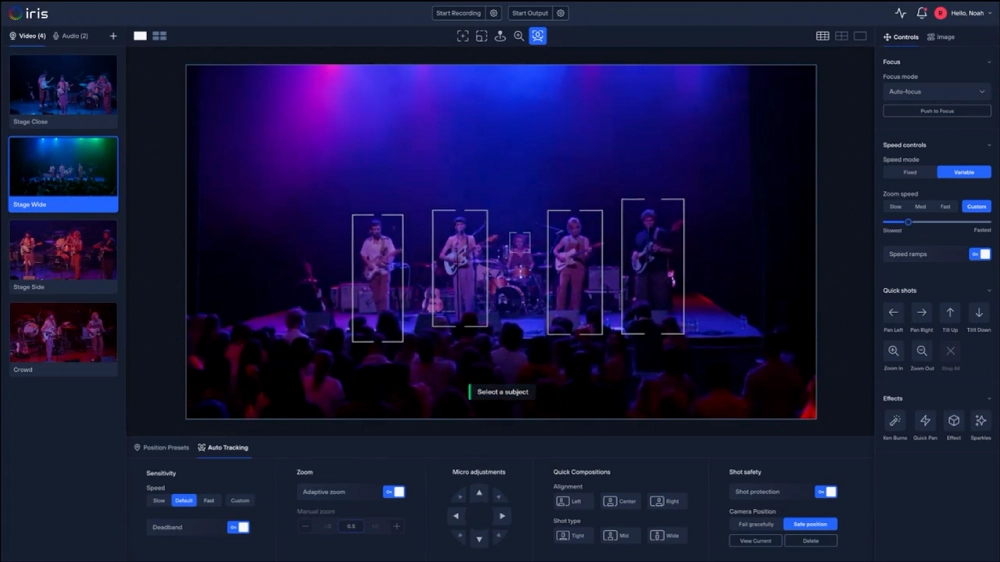
Task: Click the View Current button
Action: tap(755, 541)
